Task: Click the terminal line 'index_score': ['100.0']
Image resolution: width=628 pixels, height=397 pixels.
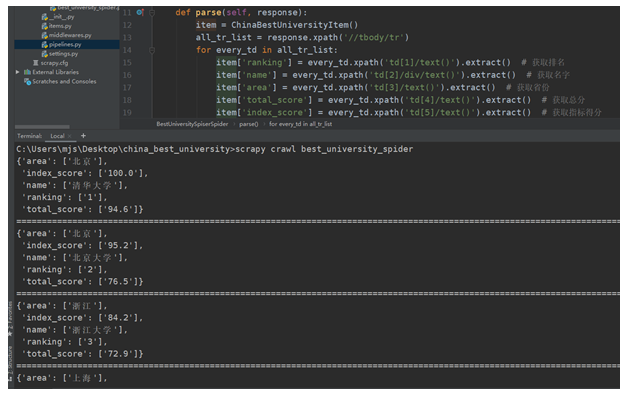Action: pyautogui.click(x=85, y=173)
